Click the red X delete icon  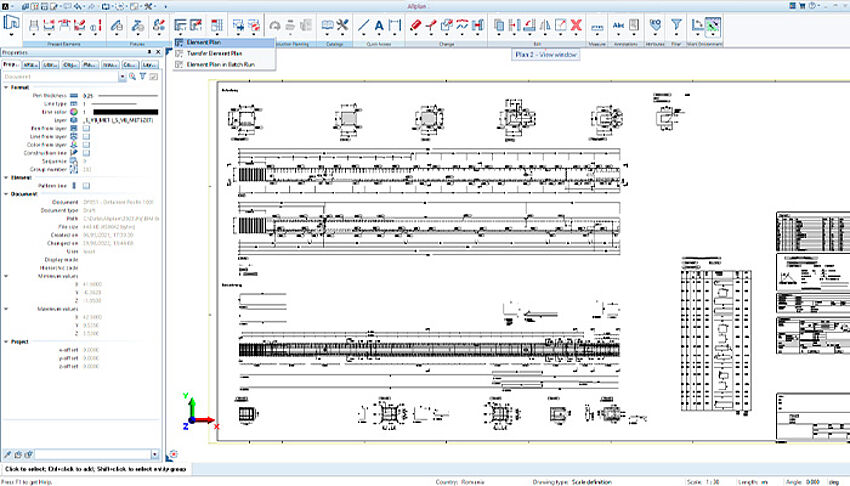(576, 24)
